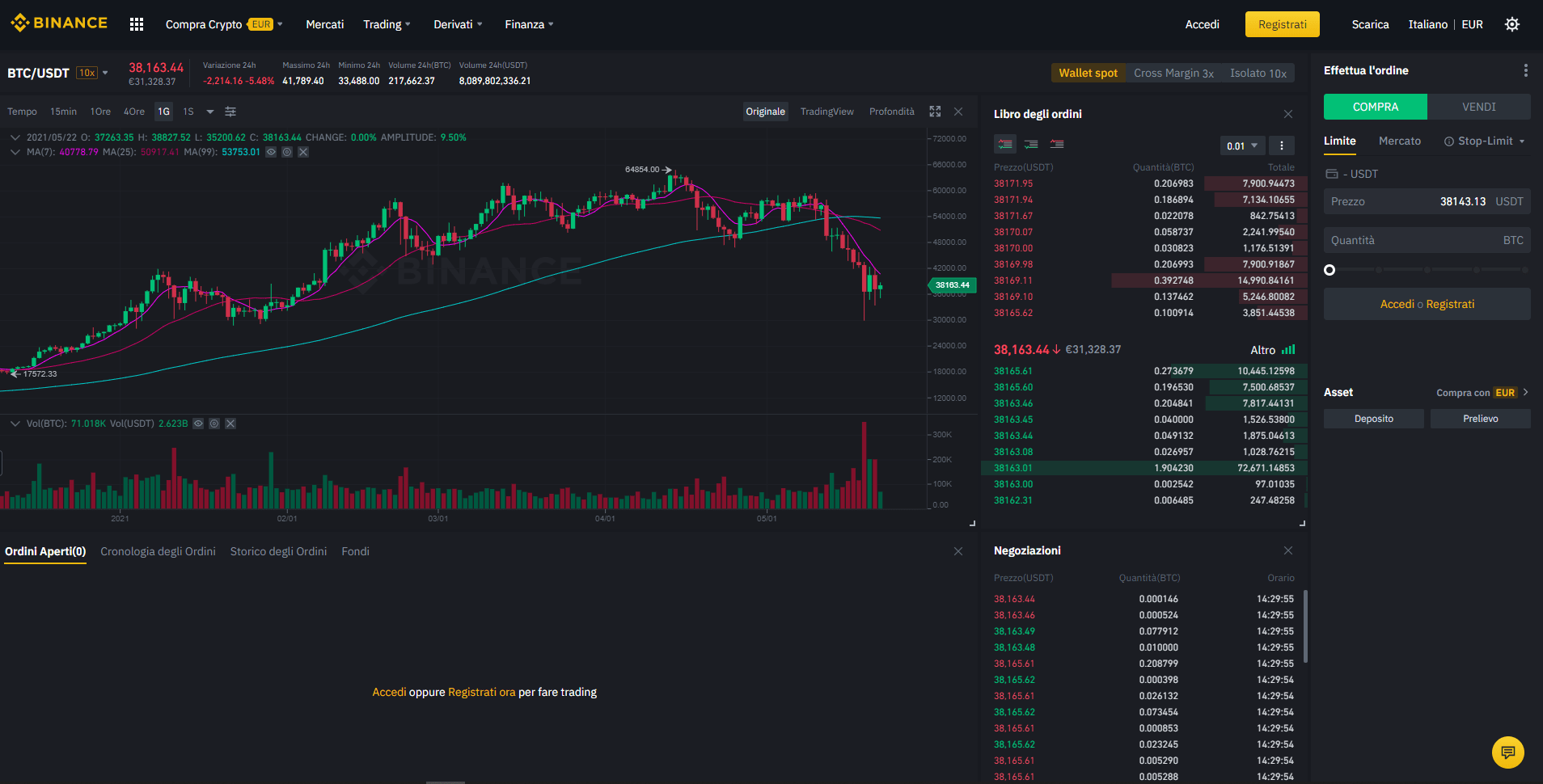Open the Fondi tab
The image size is (1543, 784).
click(x=355, y=551)
